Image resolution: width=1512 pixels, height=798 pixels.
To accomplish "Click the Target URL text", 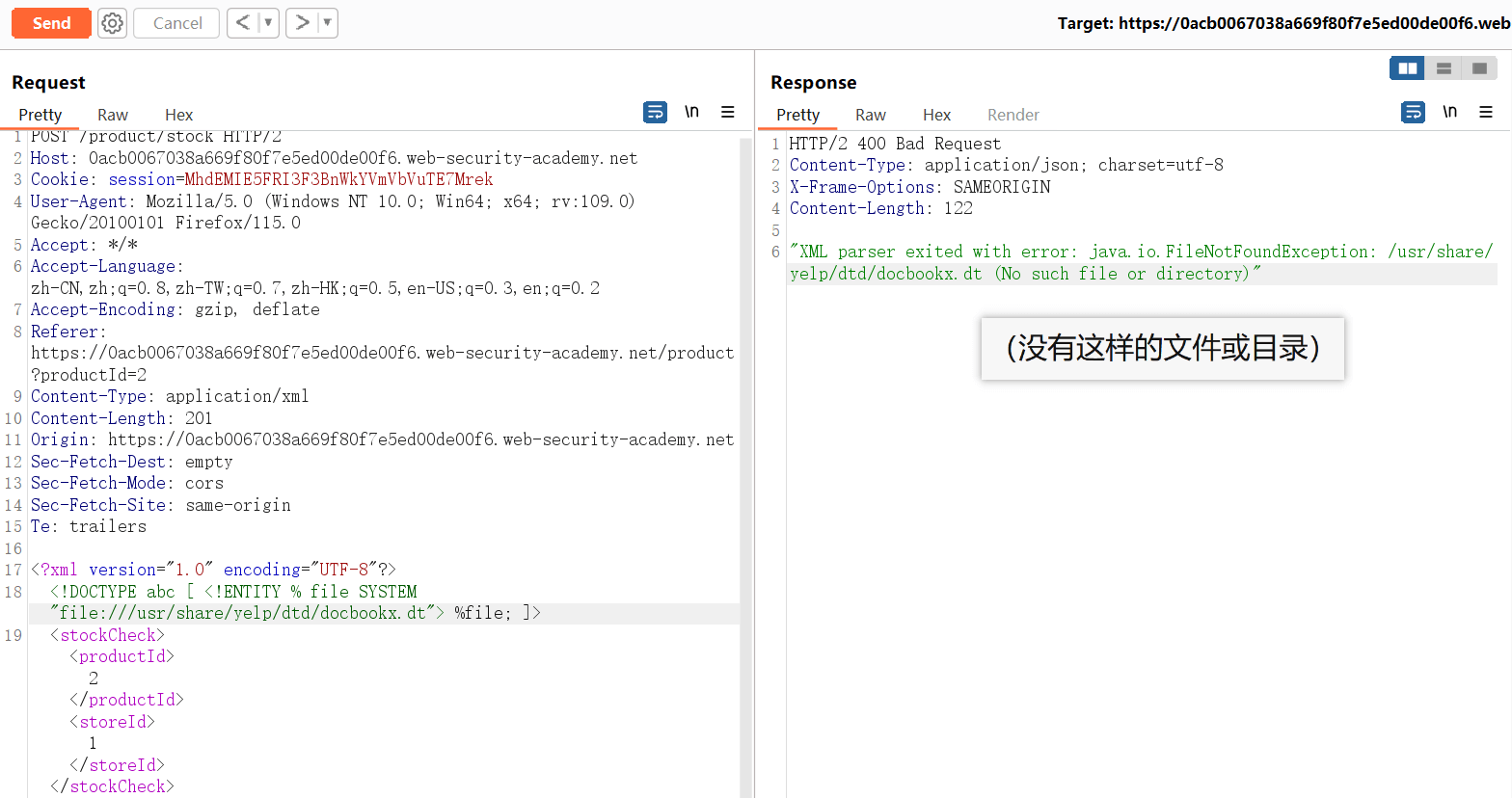I will pyautogui.click(x=1284, y=23).
